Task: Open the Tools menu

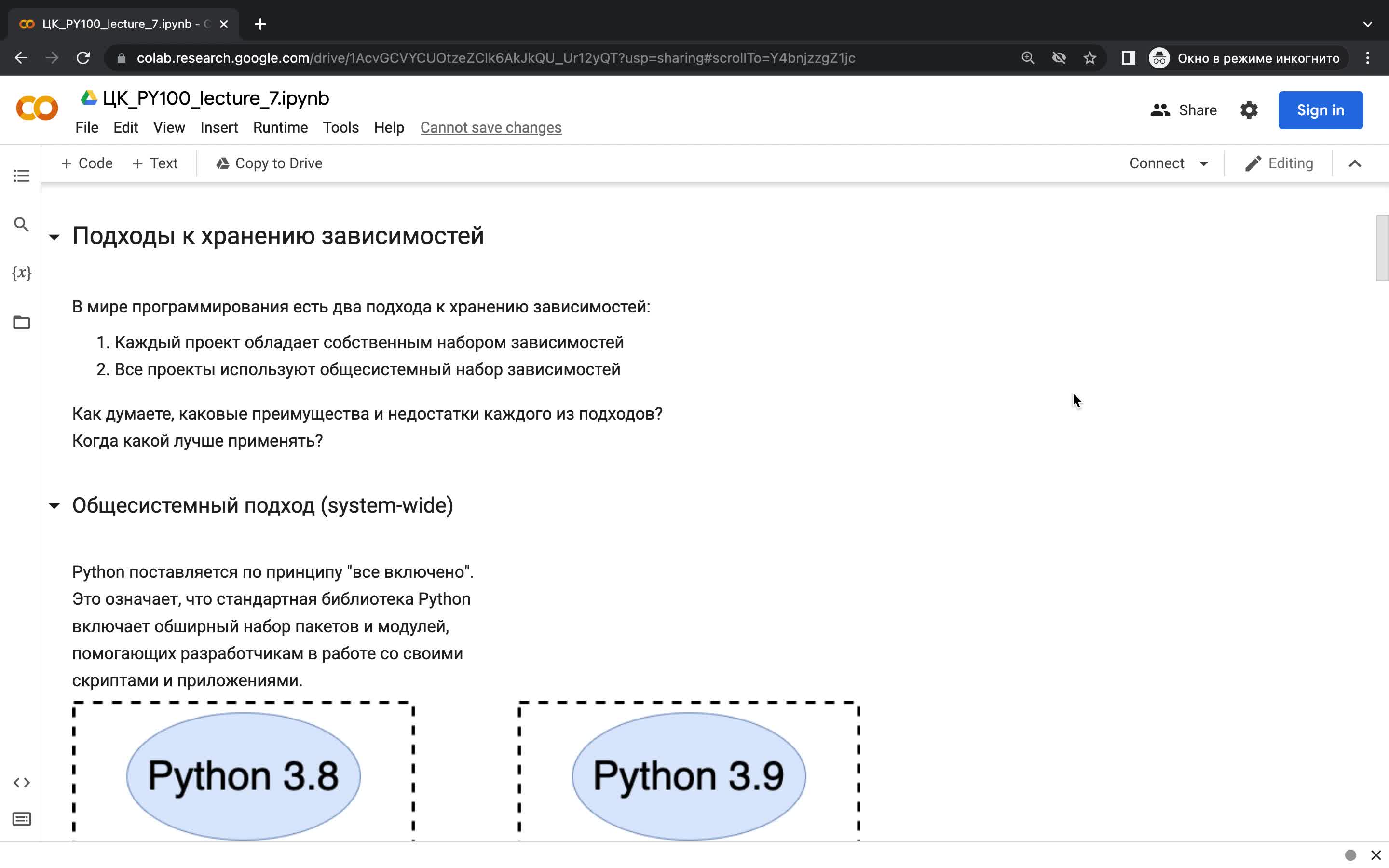Action: pos(340,127)
